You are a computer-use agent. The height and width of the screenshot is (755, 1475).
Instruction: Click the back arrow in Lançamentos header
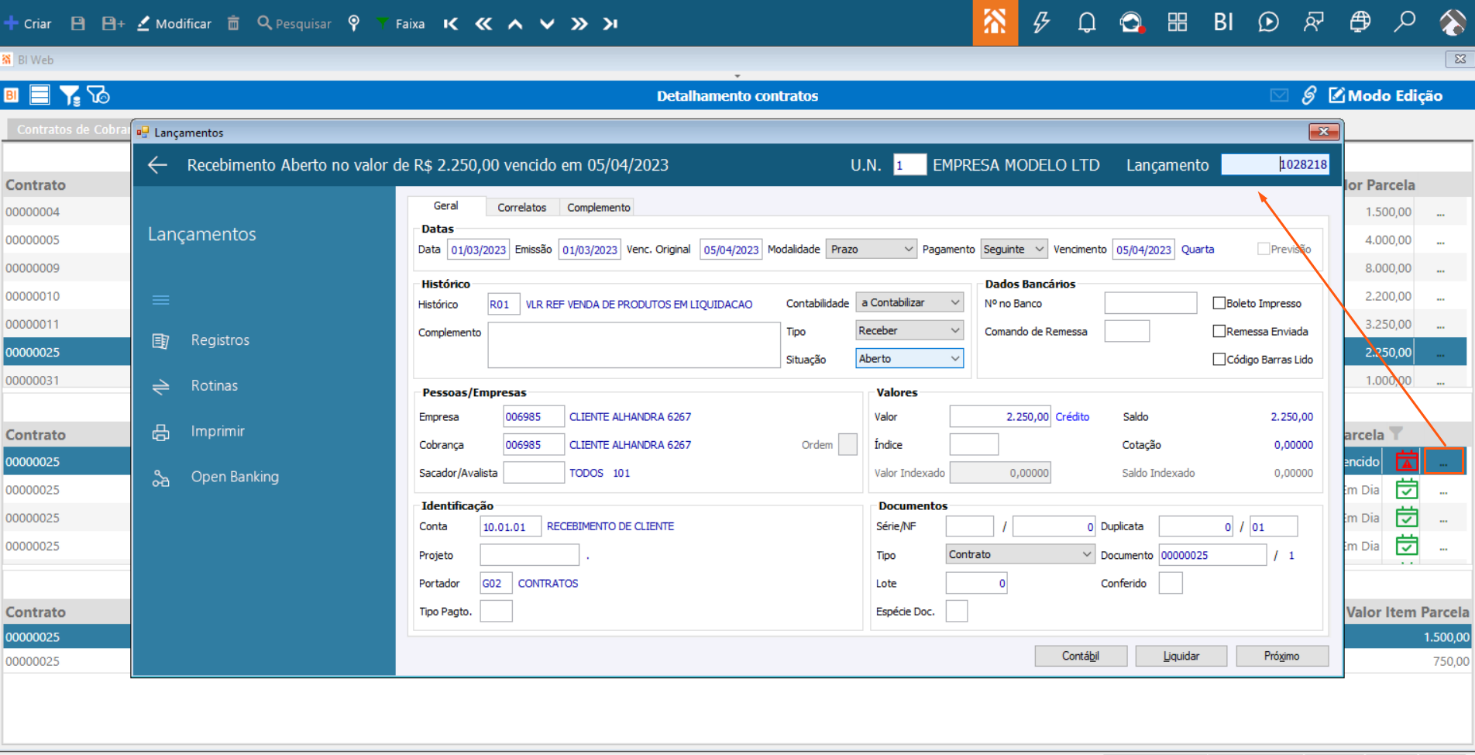[x=158, y=166]
